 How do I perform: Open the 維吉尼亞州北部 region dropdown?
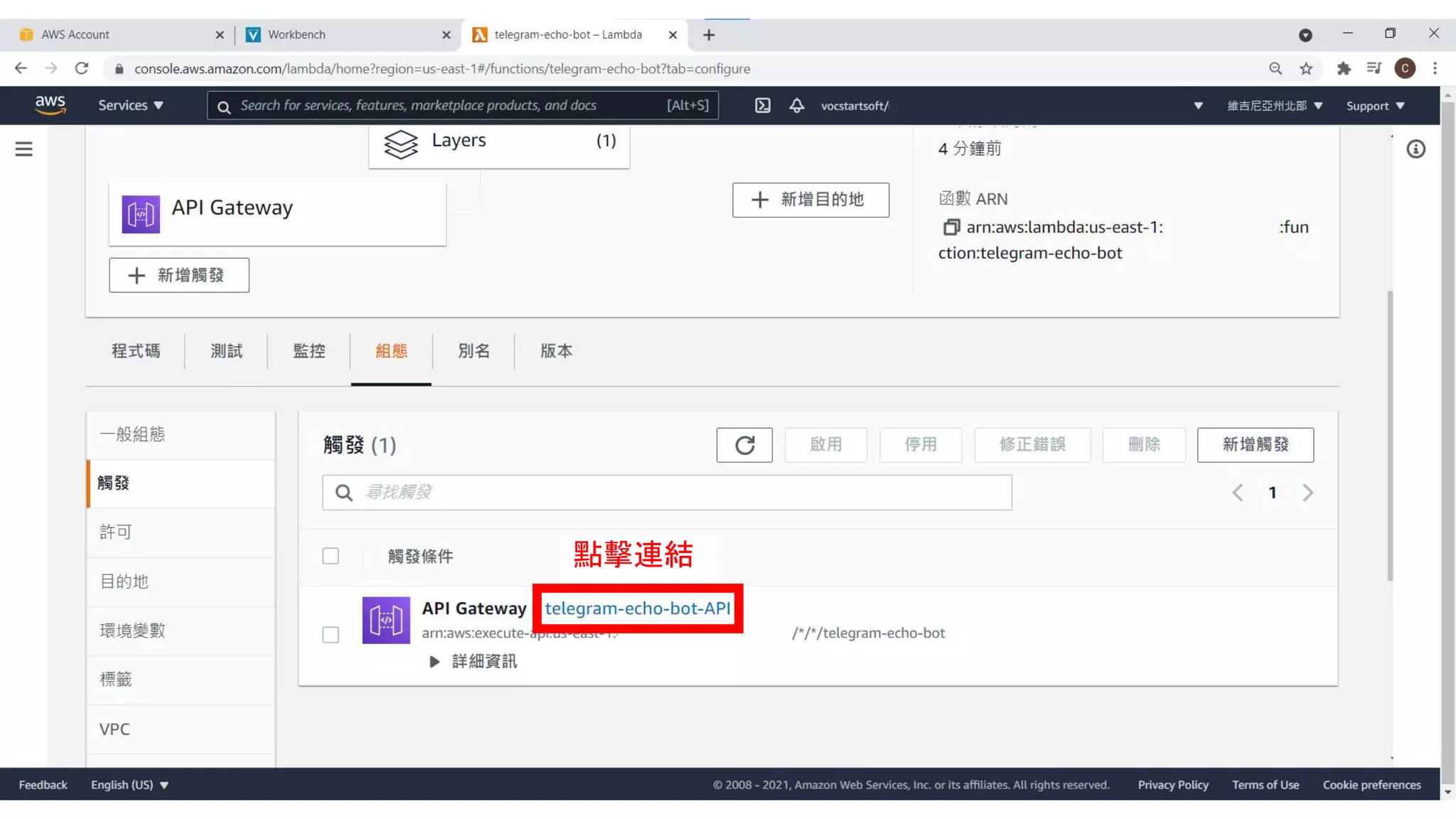(x=1275, y=105)
